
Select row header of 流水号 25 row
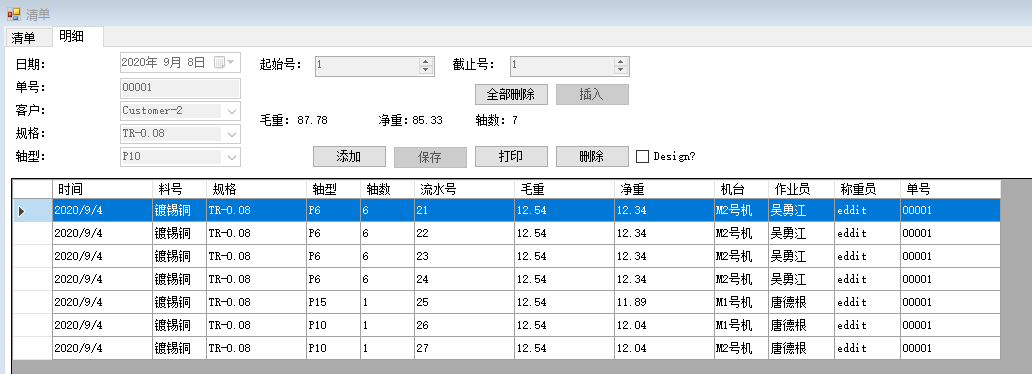32,302
